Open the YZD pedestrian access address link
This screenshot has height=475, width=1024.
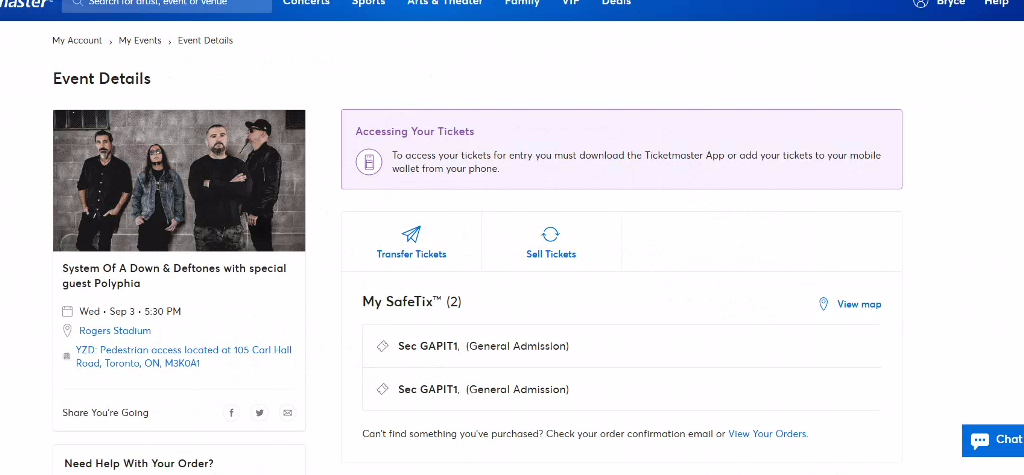point(184,356)
